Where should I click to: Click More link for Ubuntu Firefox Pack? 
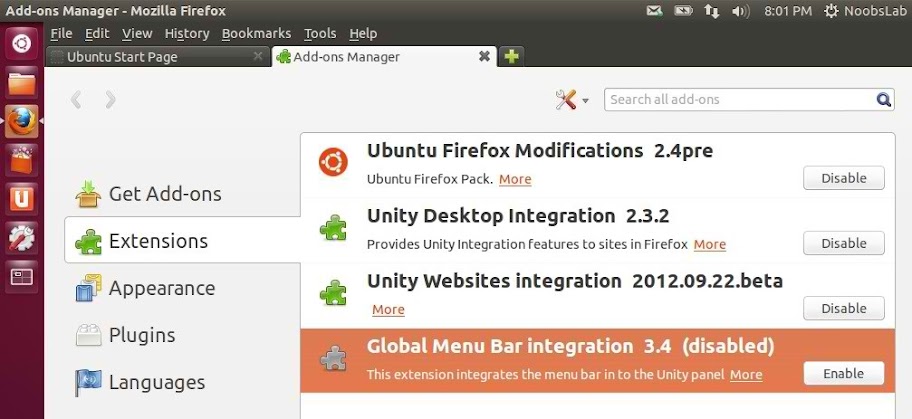(x=515, y=179)
